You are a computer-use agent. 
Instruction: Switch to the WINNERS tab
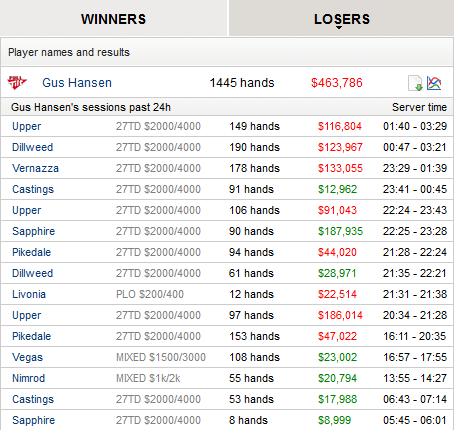click(x=113, y=19)
